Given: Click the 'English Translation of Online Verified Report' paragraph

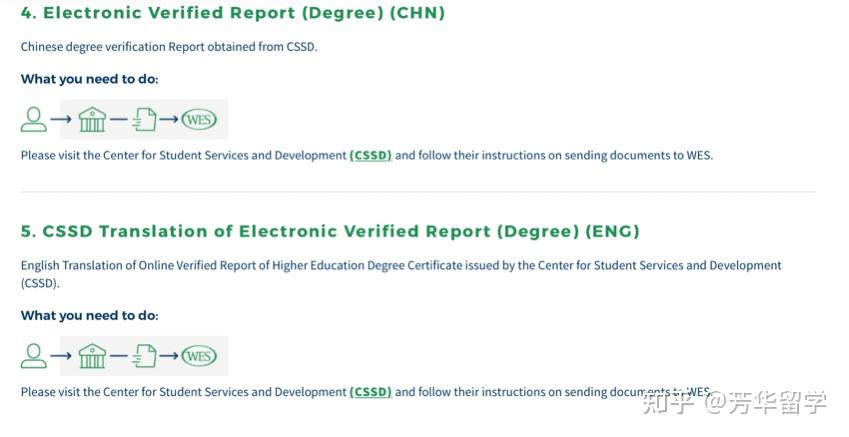Looking at the screenshot, I should 400,266.
